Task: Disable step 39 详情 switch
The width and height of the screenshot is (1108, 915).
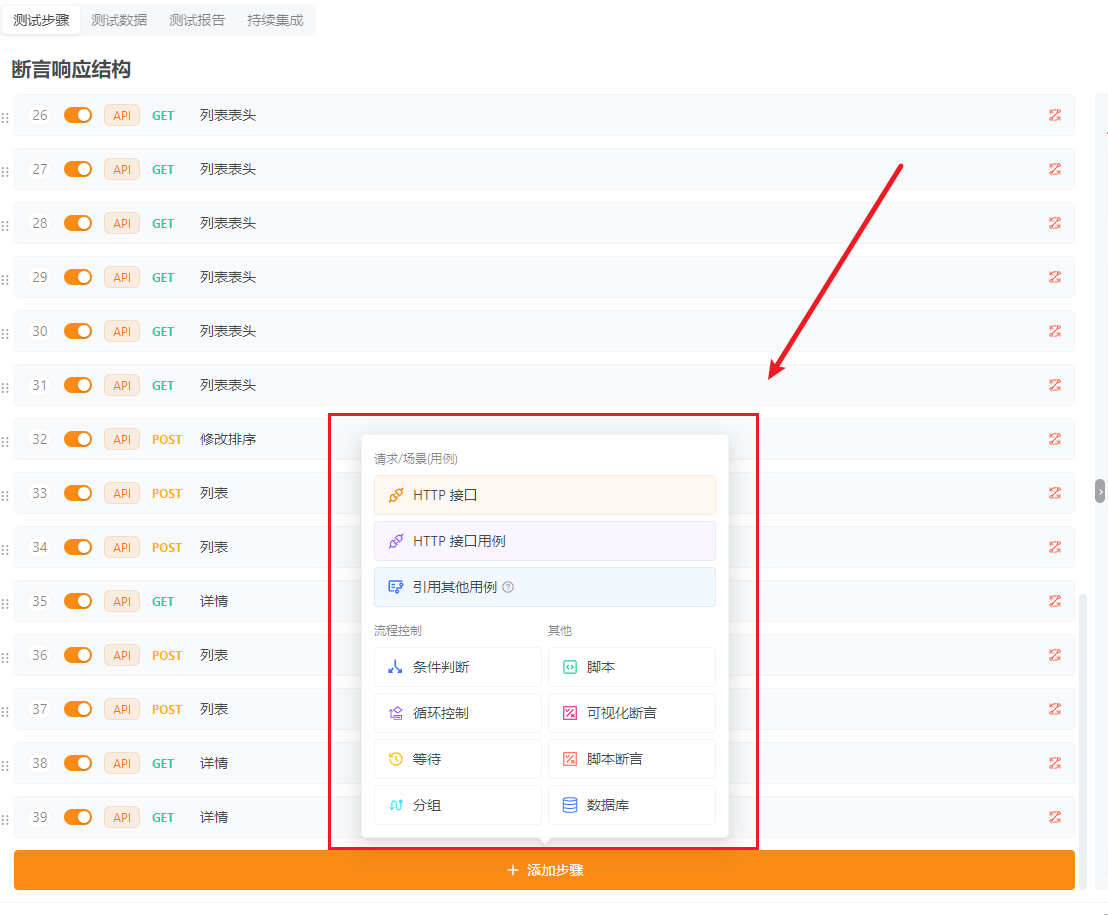Action: pyautogui.click(x=77, y=816)
